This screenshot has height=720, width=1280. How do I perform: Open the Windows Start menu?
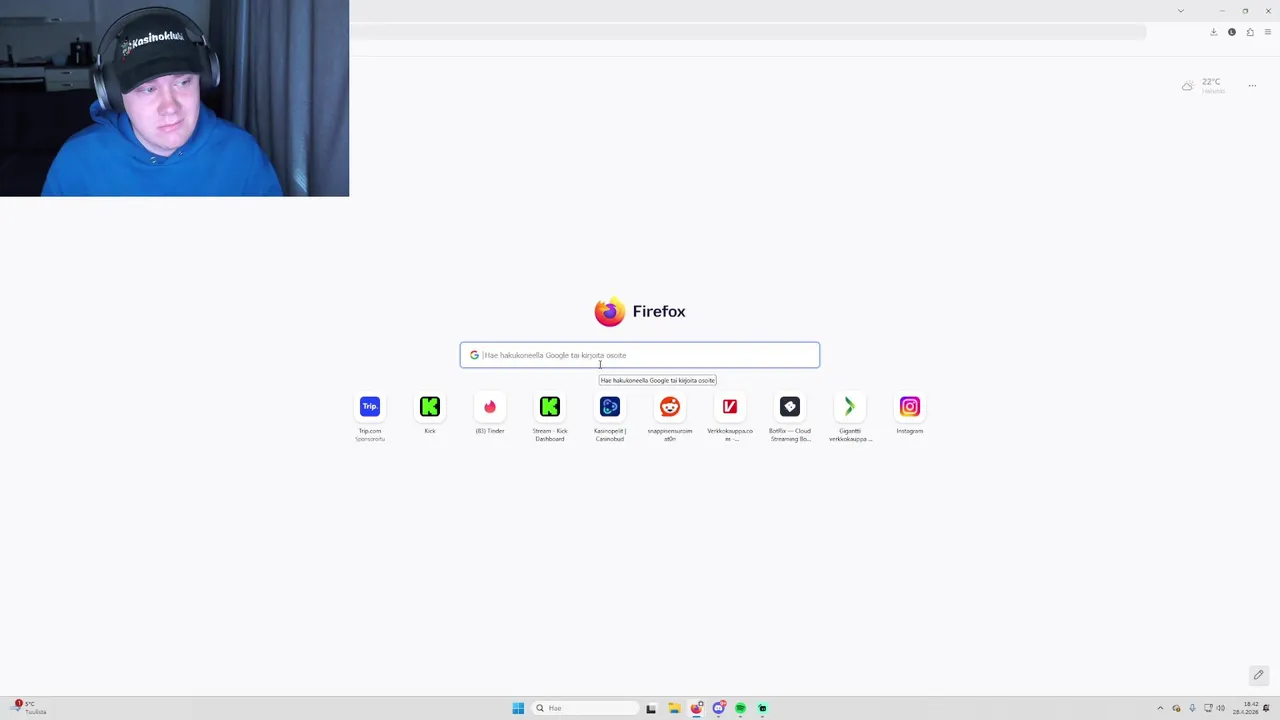518,708
